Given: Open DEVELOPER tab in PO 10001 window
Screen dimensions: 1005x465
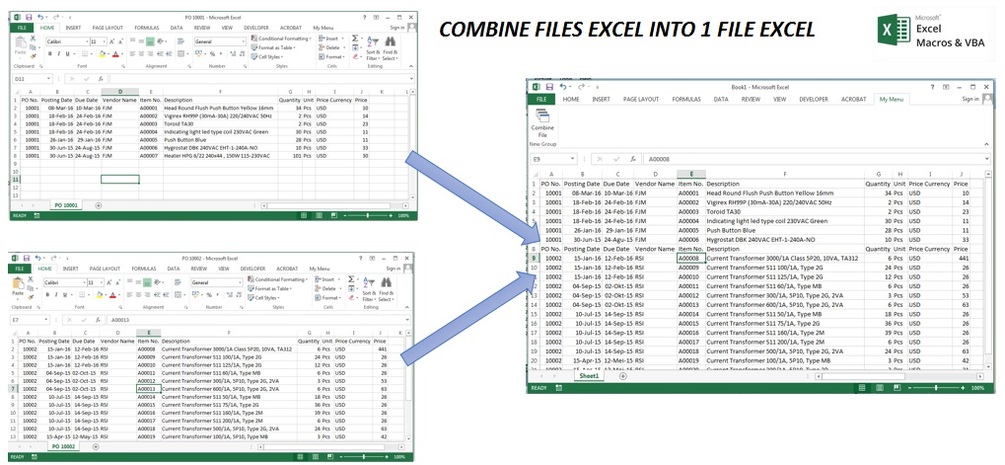Looking at the screenshot, I should (x=254, y=28).
